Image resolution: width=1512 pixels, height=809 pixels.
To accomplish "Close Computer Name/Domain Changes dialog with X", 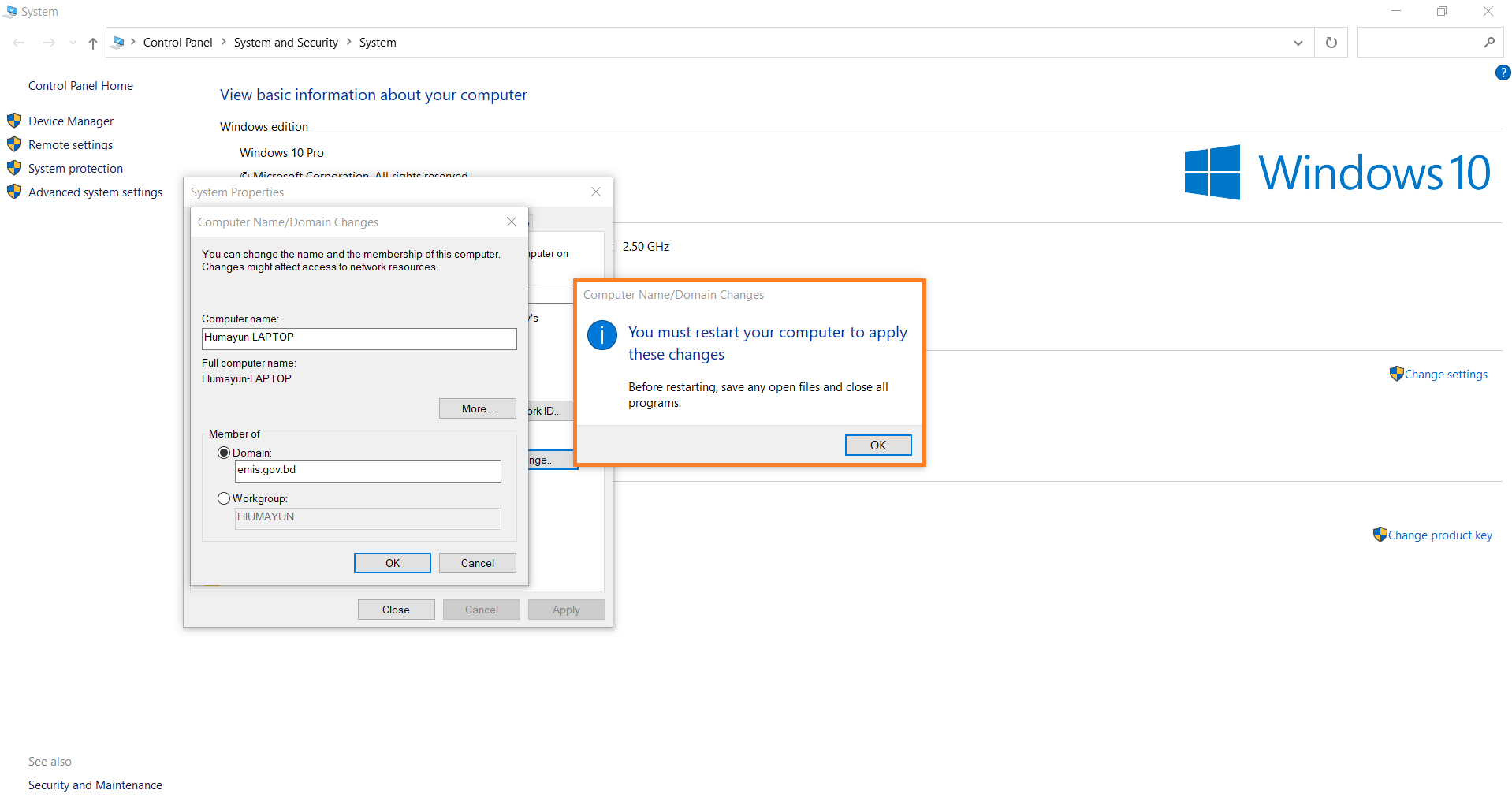I will pos(512,222).
